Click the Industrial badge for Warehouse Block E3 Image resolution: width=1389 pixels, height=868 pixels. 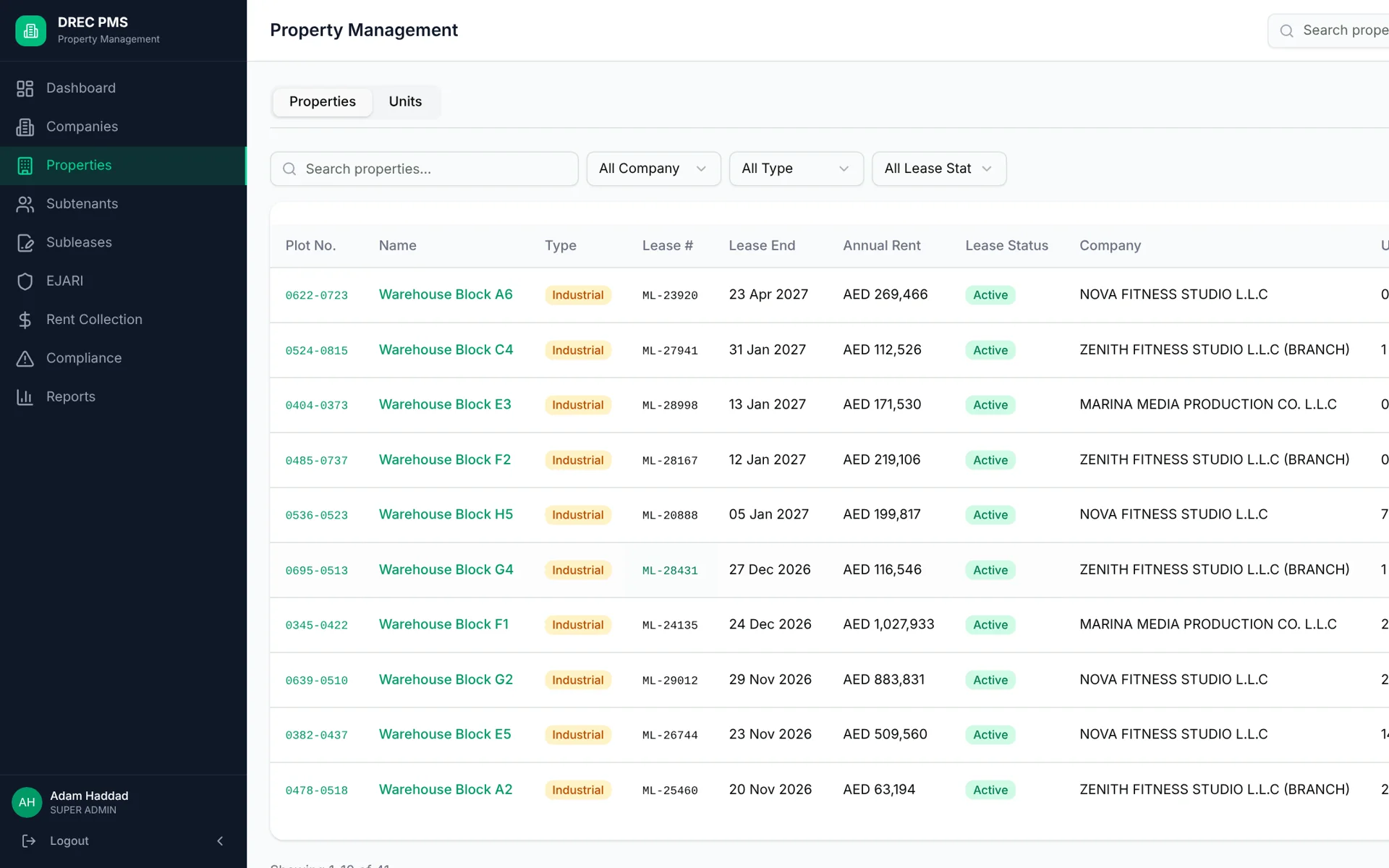point(577,405)
